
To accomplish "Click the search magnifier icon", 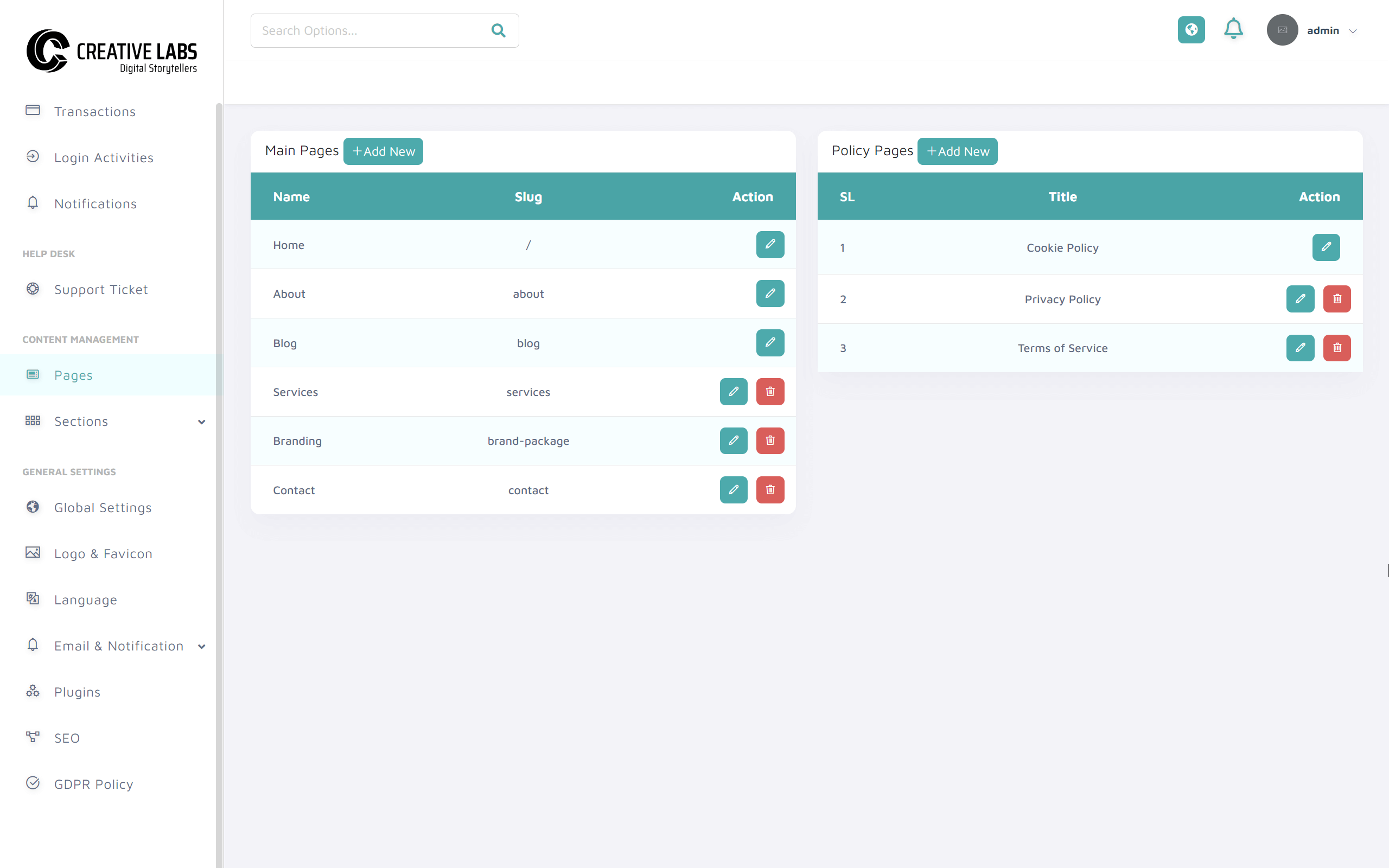I will (497, 30).
